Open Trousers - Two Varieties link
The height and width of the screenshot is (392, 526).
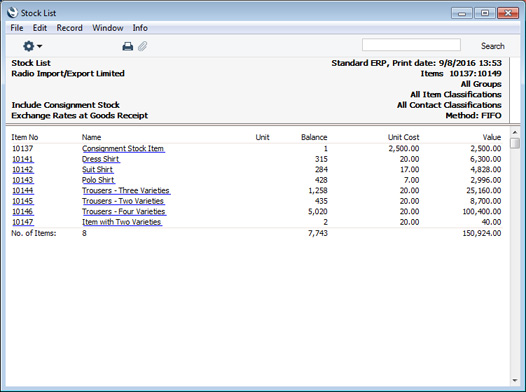click(123, 201)
